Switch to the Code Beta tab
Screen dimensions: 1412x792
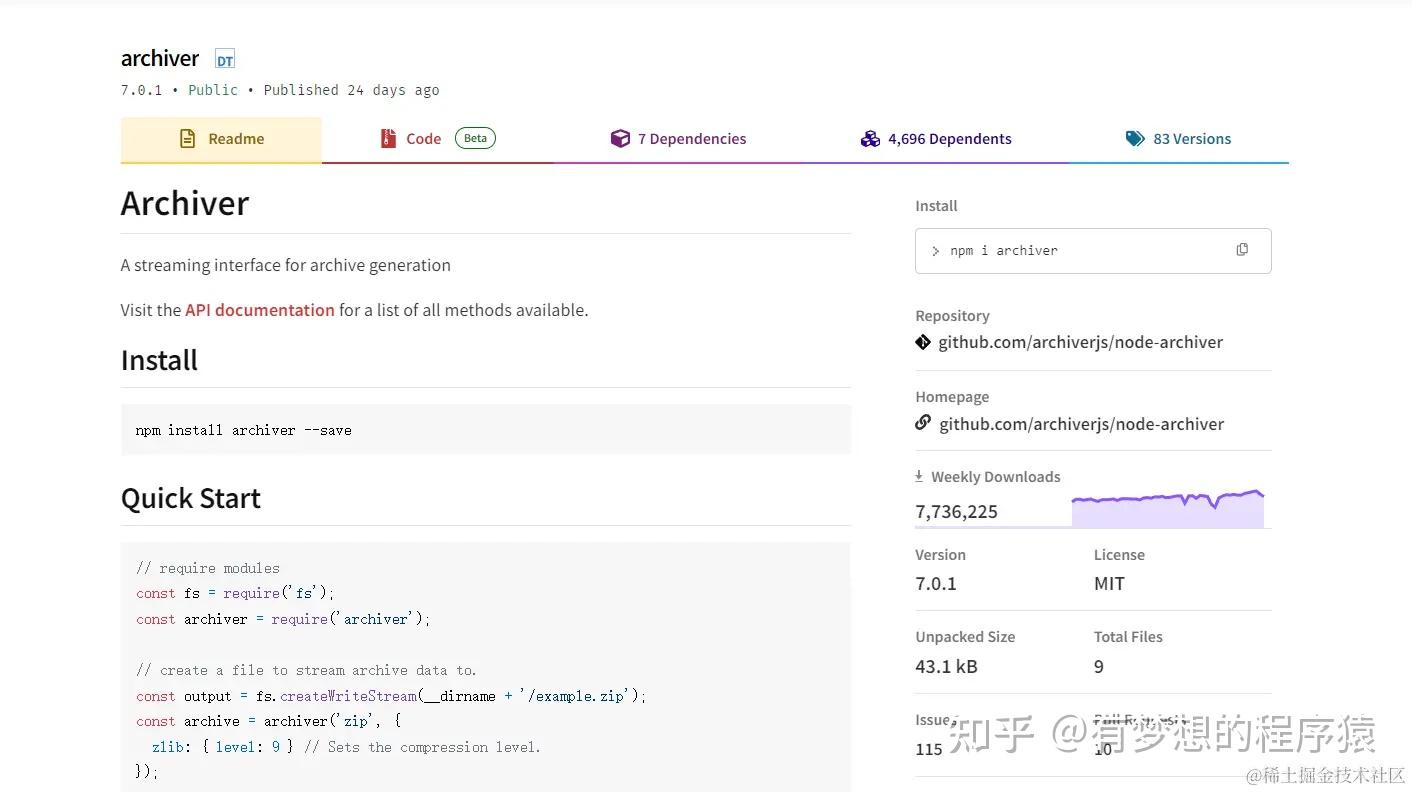[424, 138]
